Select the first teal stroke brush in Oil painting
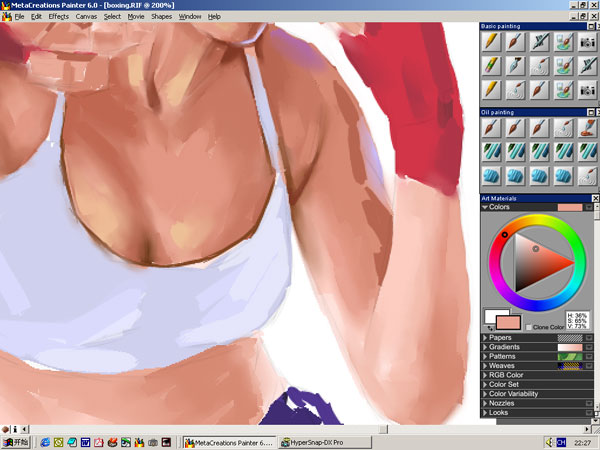The image size is (600, 450). coord(491,152)
